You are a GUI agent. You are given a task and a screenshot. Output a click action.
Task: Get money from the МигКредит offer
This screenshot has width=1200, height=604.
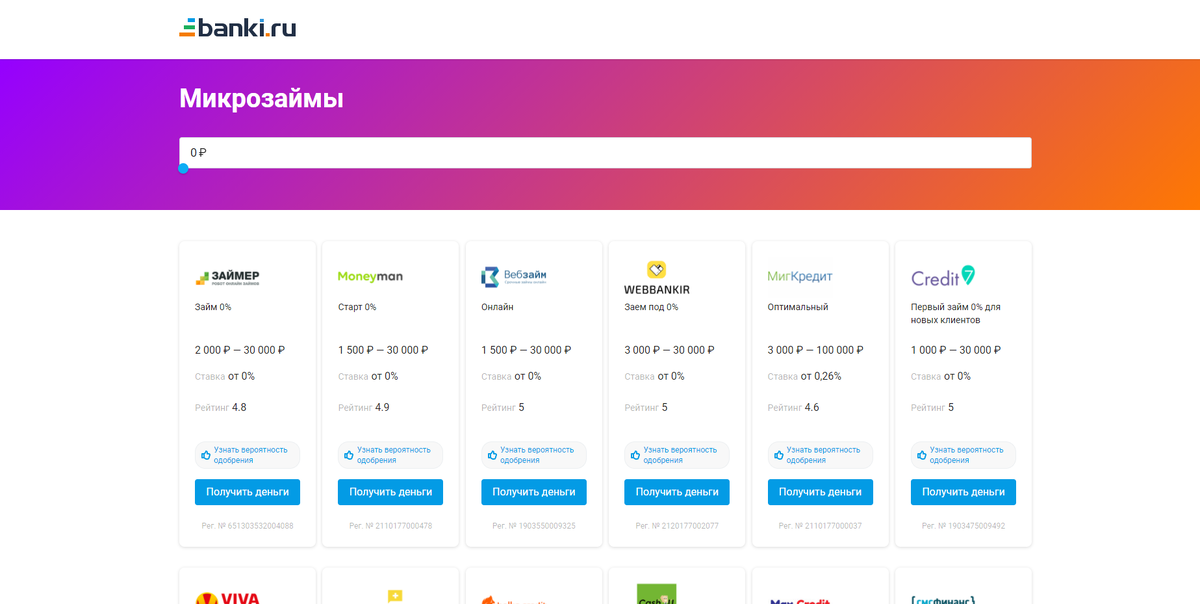click(x=820, y=492)
